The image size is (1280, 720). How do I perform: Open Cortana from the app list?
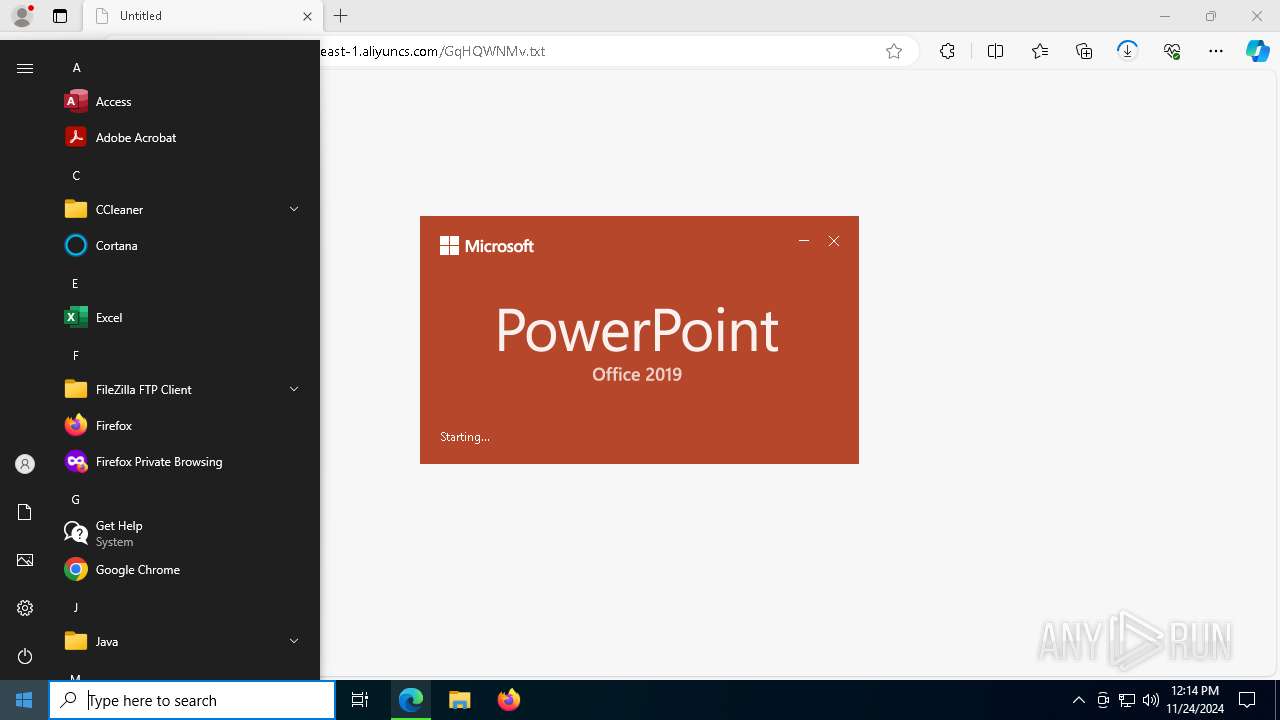pos(185,246)
